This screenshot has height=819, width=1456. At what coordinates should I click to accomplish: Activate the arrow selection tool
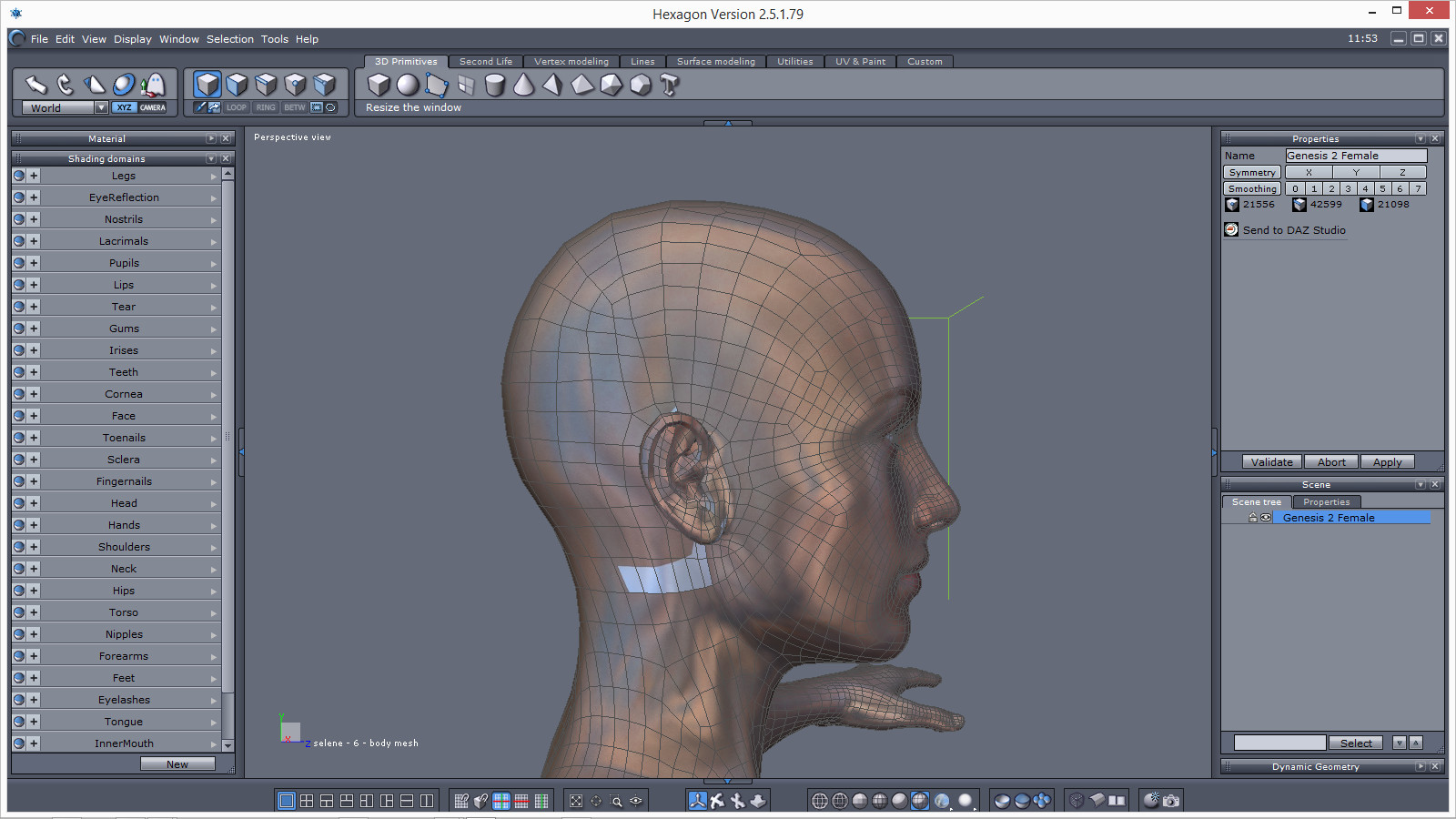coord(35,85)
